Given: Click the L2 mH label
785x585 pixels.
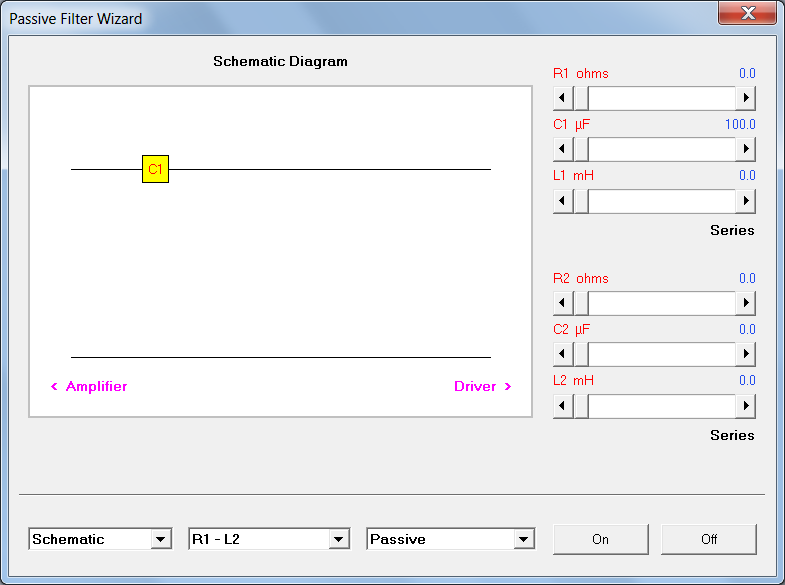Looking at the screenshot, I should pos(573,381).
